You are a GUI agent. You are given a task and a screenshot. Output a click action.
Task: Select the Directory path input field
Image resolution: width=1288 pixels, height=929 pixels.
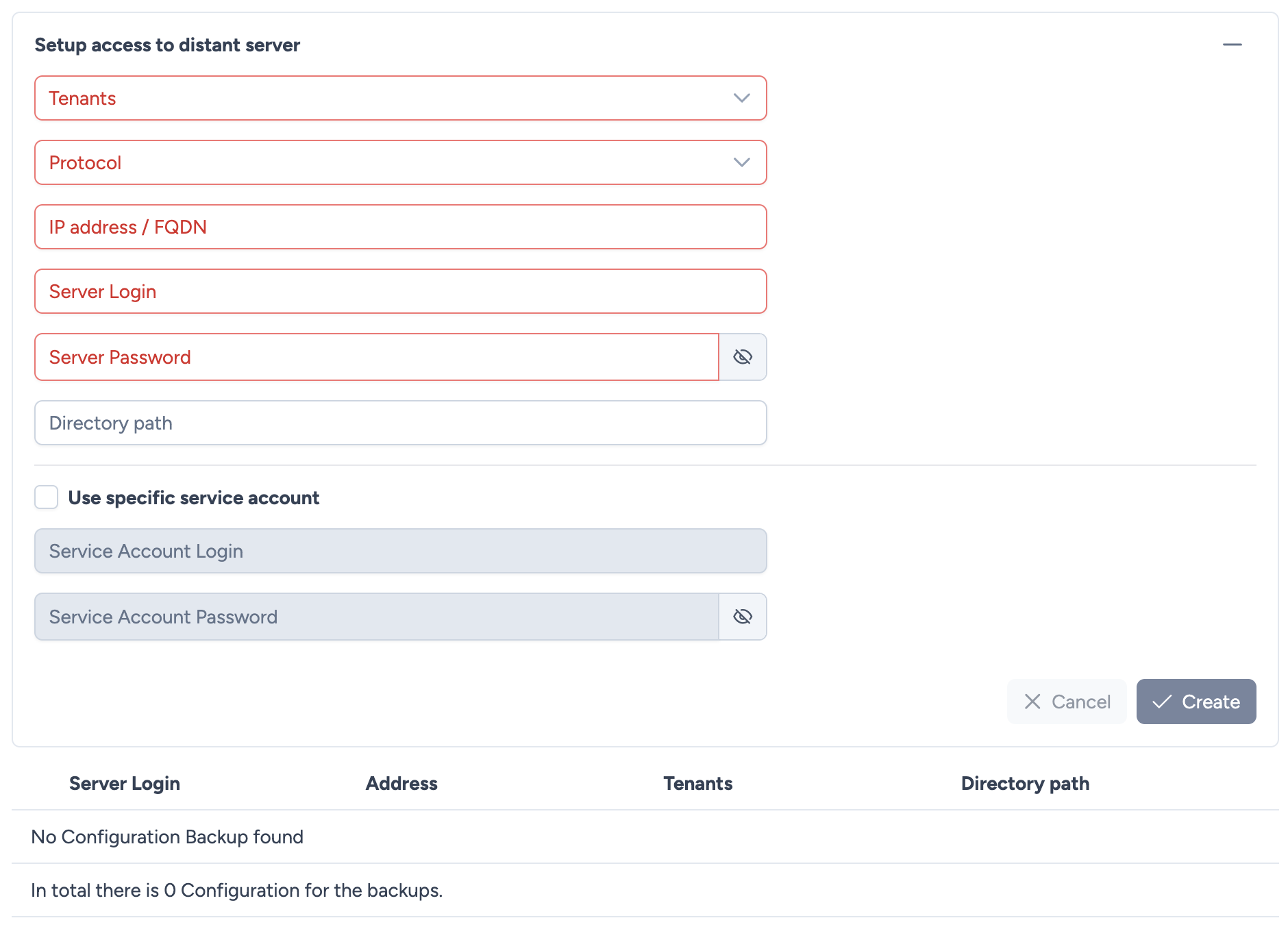(x=400, y=423)
